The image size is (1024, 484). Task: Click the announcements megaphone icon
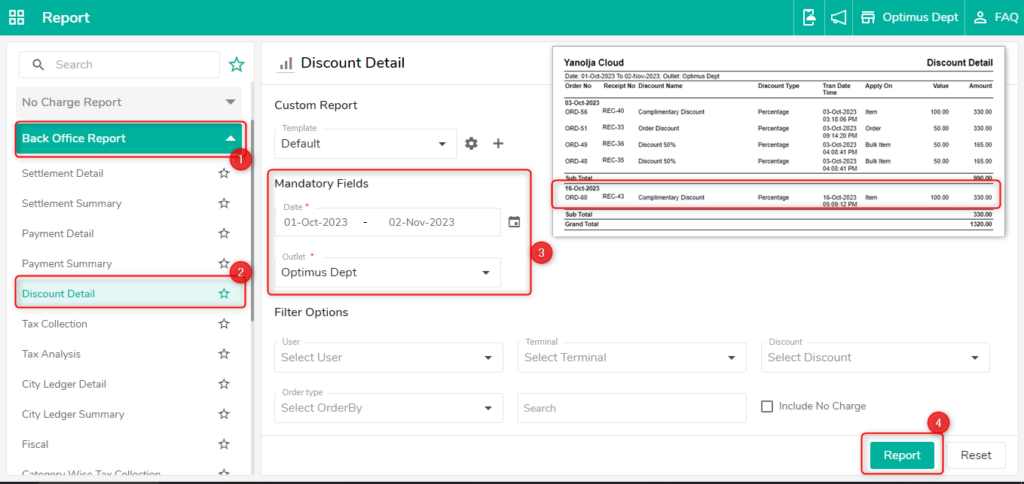pos(838,18)
